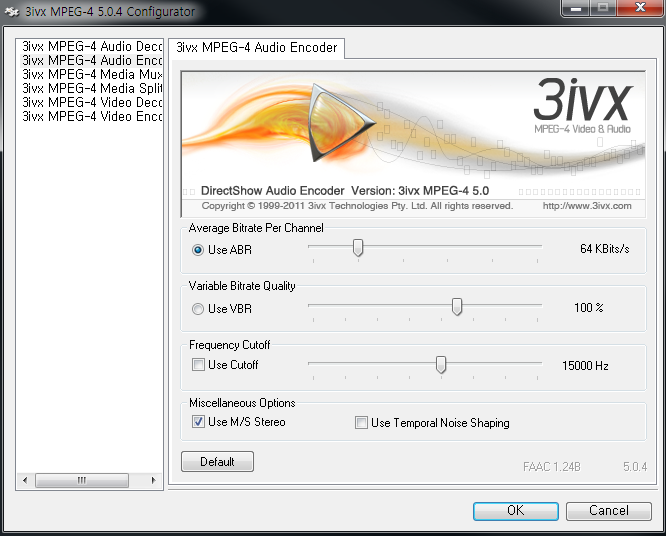
Task: Click the configurator title bar app icon
Action: click(x=11, y=12)
